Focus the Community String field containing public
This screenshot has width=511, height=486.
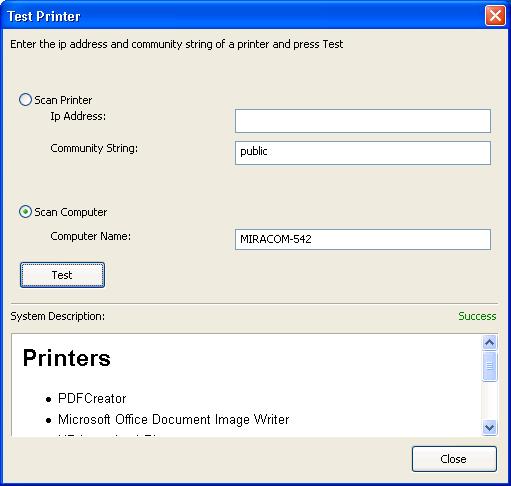click(x=363, y=153)
